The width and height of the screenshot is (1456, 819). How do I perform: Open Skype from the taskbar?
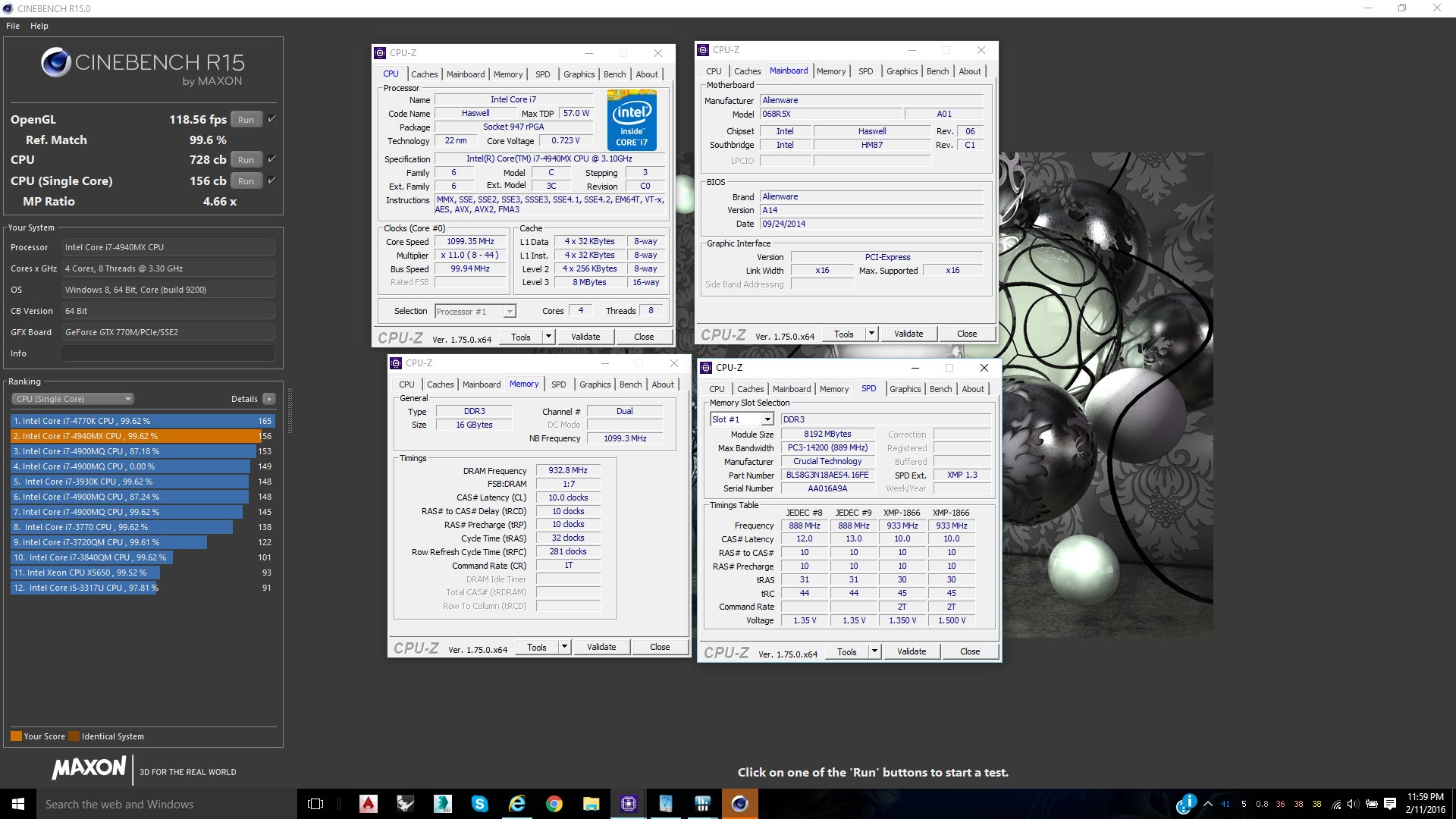coord(480,804)
